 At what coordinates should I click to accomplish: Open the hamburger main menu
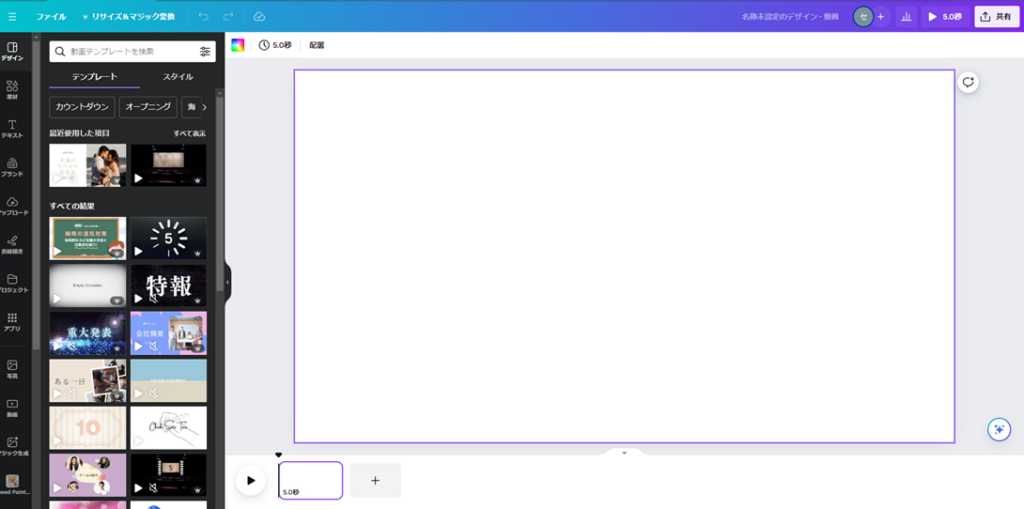coord(12,17)
